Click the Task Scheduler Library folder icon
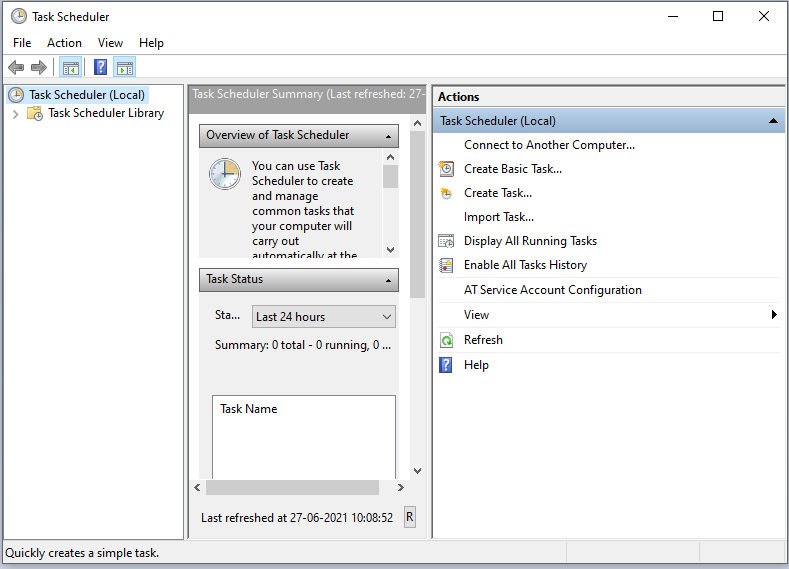This screenshot has width=789, height=569. coord(35,113)
